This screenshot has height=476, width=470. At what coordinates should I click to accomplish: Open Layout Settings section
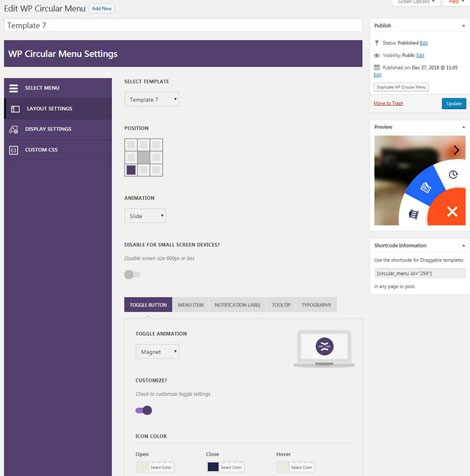[58, 109]
